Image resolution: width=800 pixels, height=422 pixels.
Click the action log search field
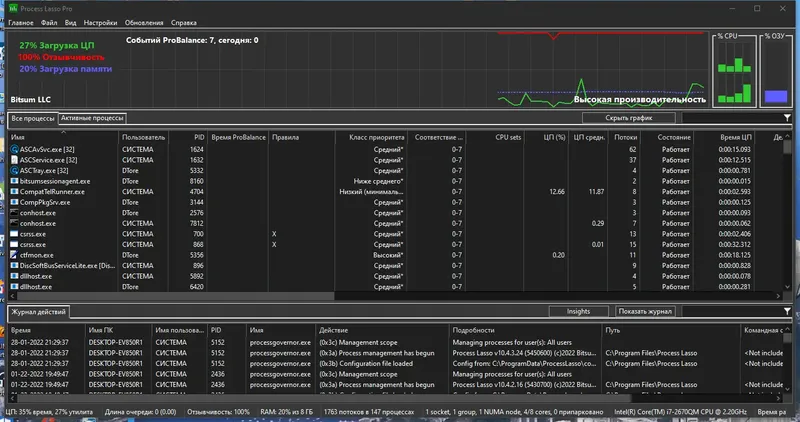[x=733, y=311]
